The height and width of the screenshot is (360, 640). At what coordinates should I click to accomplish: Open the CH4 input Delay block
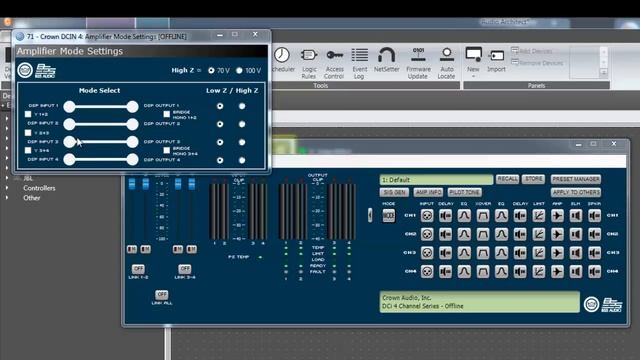click(x=445, y=271)
